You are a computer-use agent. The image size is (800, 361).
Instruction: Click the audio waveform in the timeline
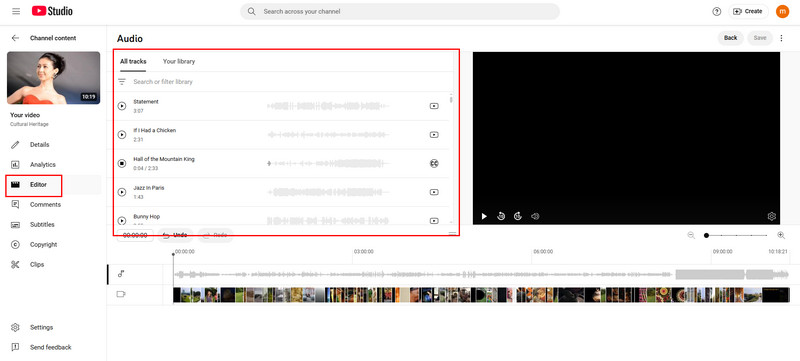point(482,274)
